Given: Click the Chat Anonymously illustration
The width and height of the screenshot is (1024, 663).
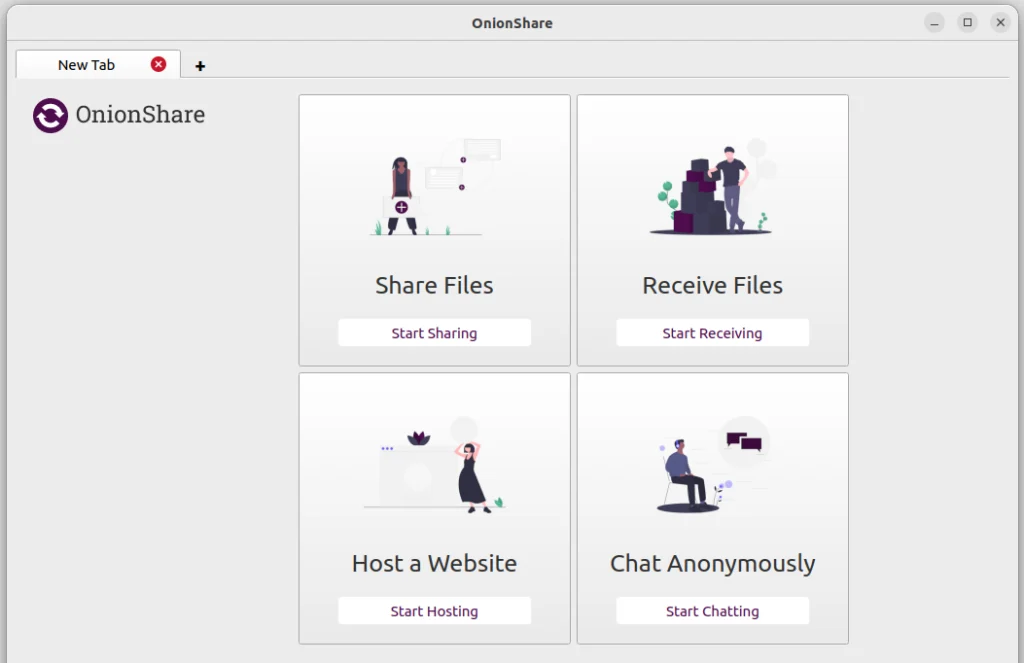Looking at the screenshot, I should (x=712, y=466).
